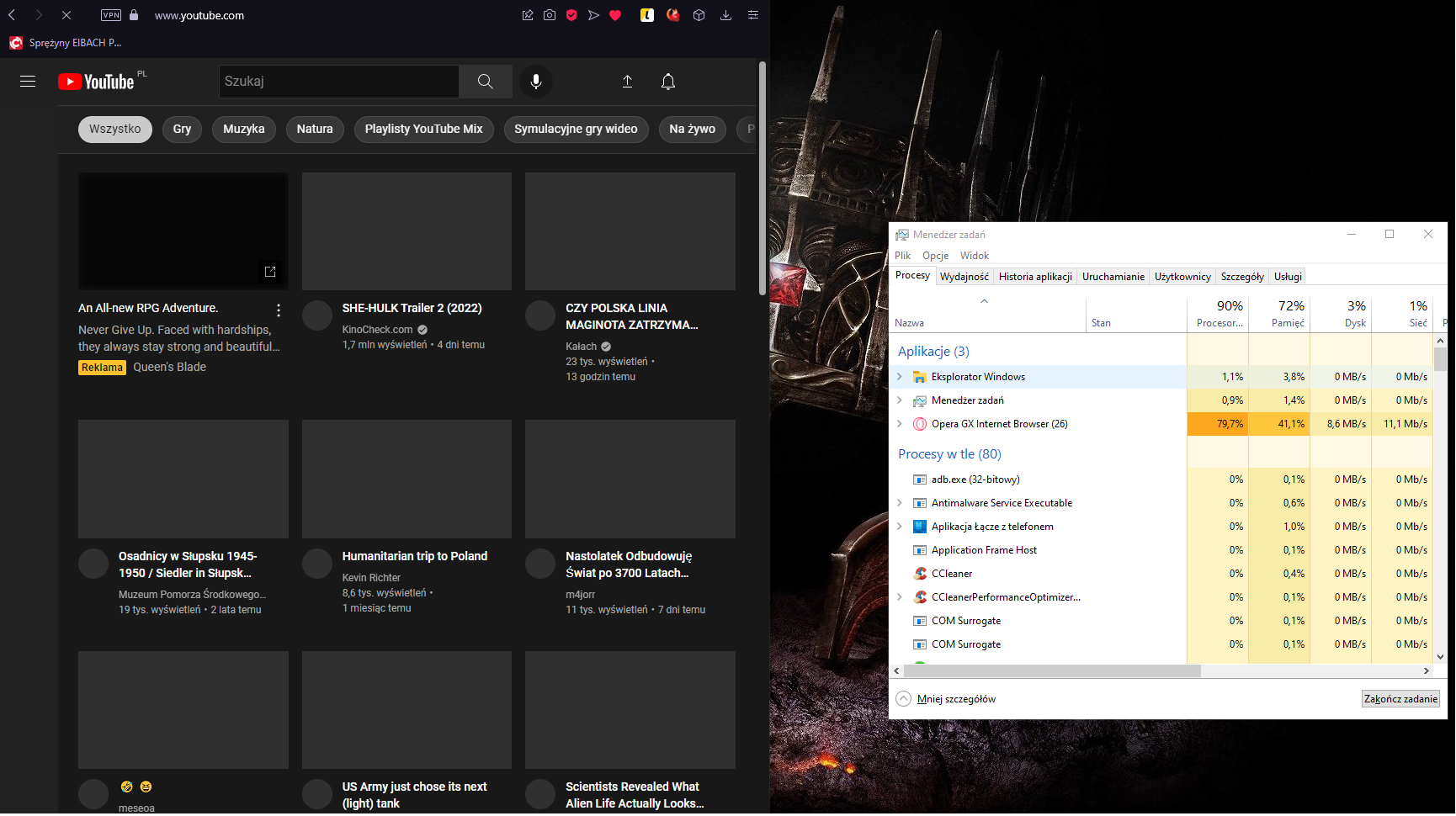Select the Symulacyjne gry wideo chip
The height and width of the screenshot is (816, 1456).
coord(577,130)
